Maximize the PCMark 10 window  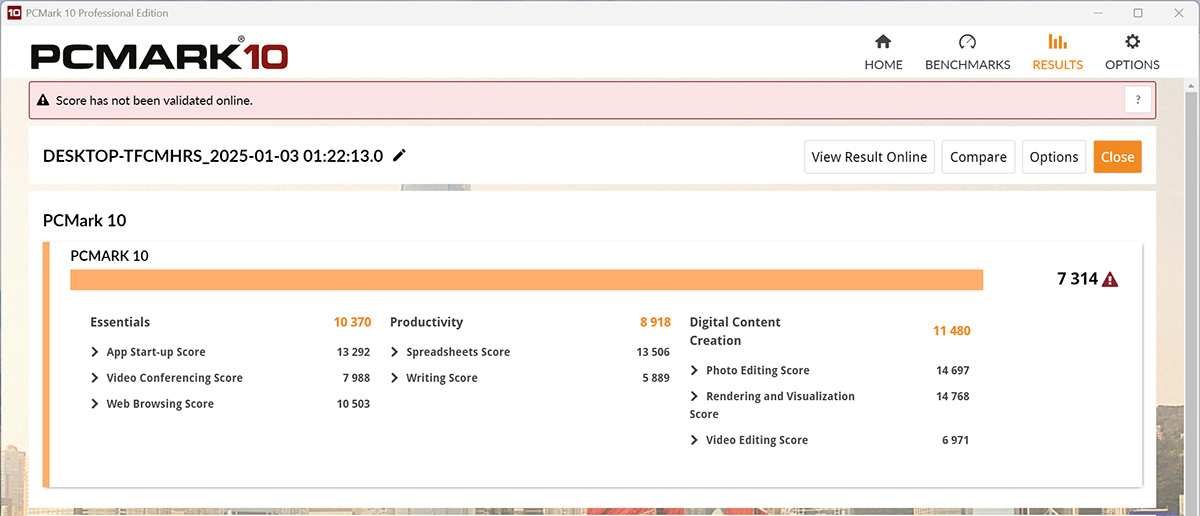pos(1138,13)
